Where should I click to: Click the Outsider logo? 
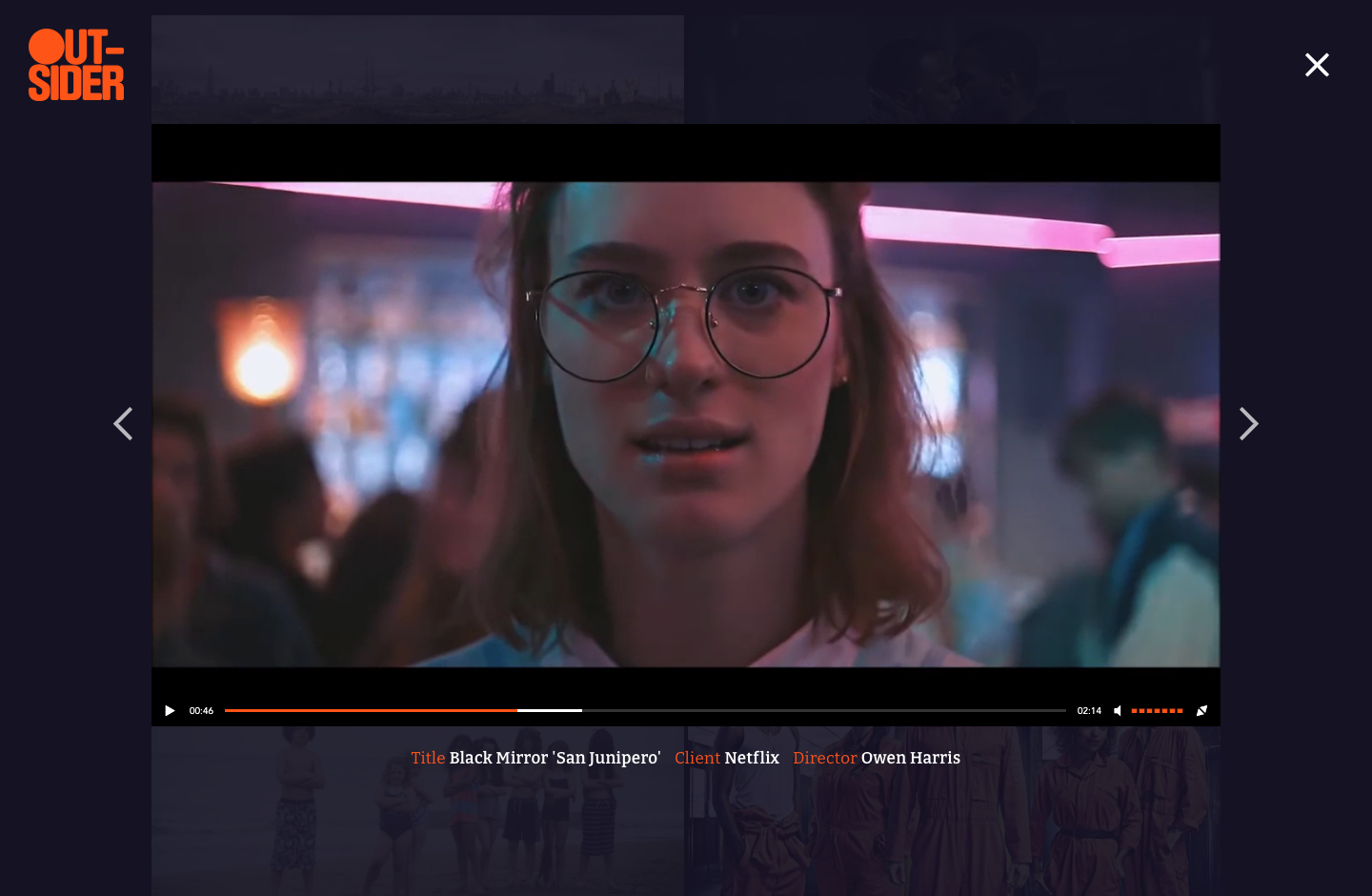[76, 65]
